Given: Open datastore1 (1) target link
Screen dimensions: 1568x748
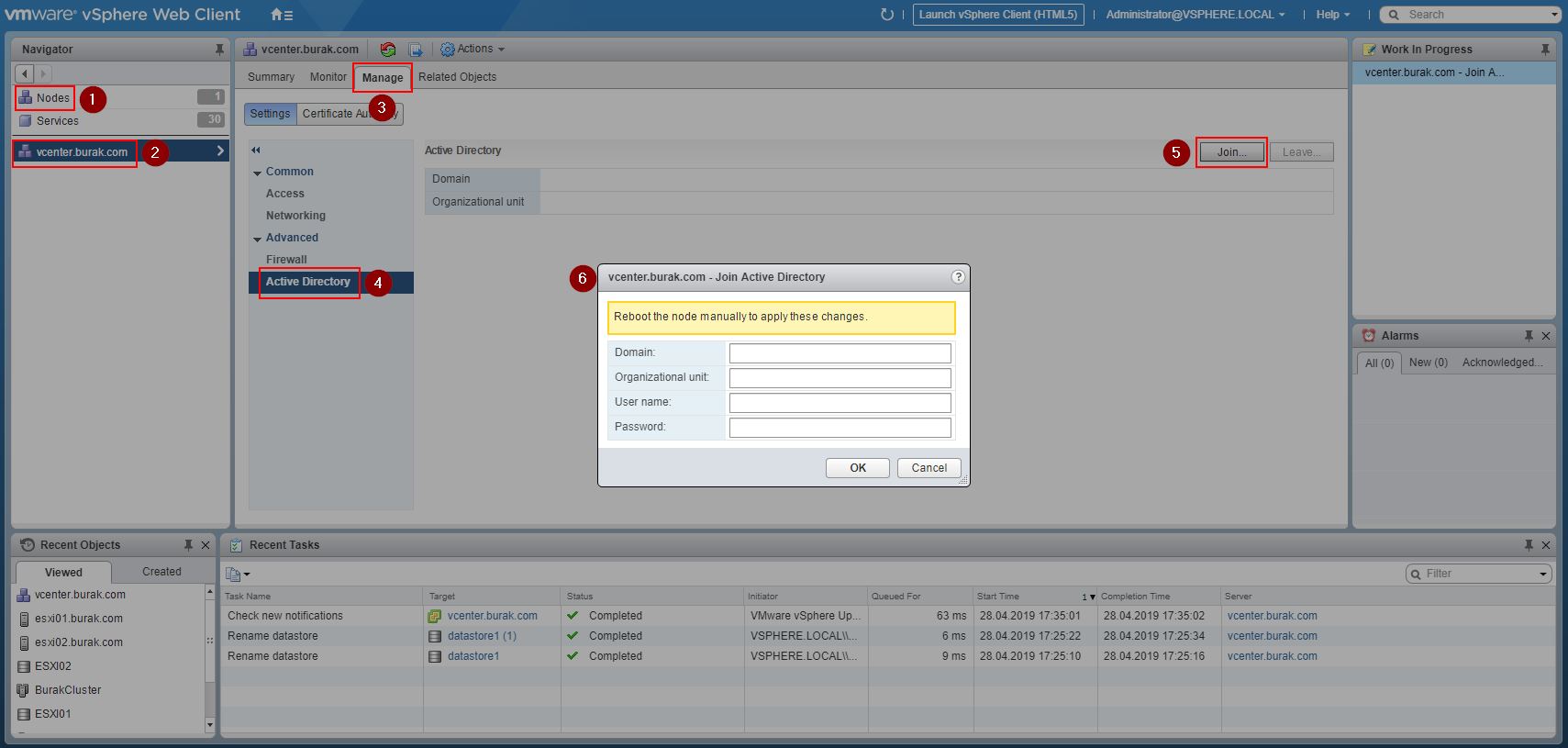Looking at the screenshot, I should coord(482,636).
